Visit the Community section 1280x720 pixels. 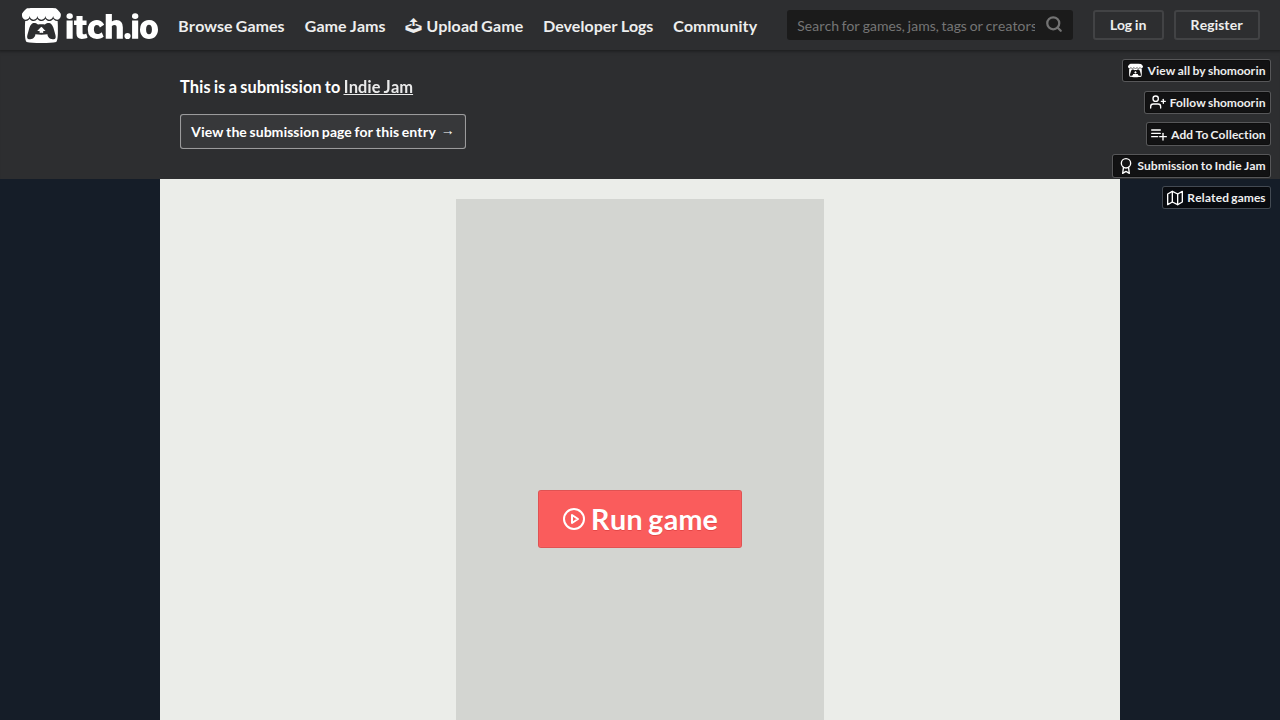(x=715, y=26)
